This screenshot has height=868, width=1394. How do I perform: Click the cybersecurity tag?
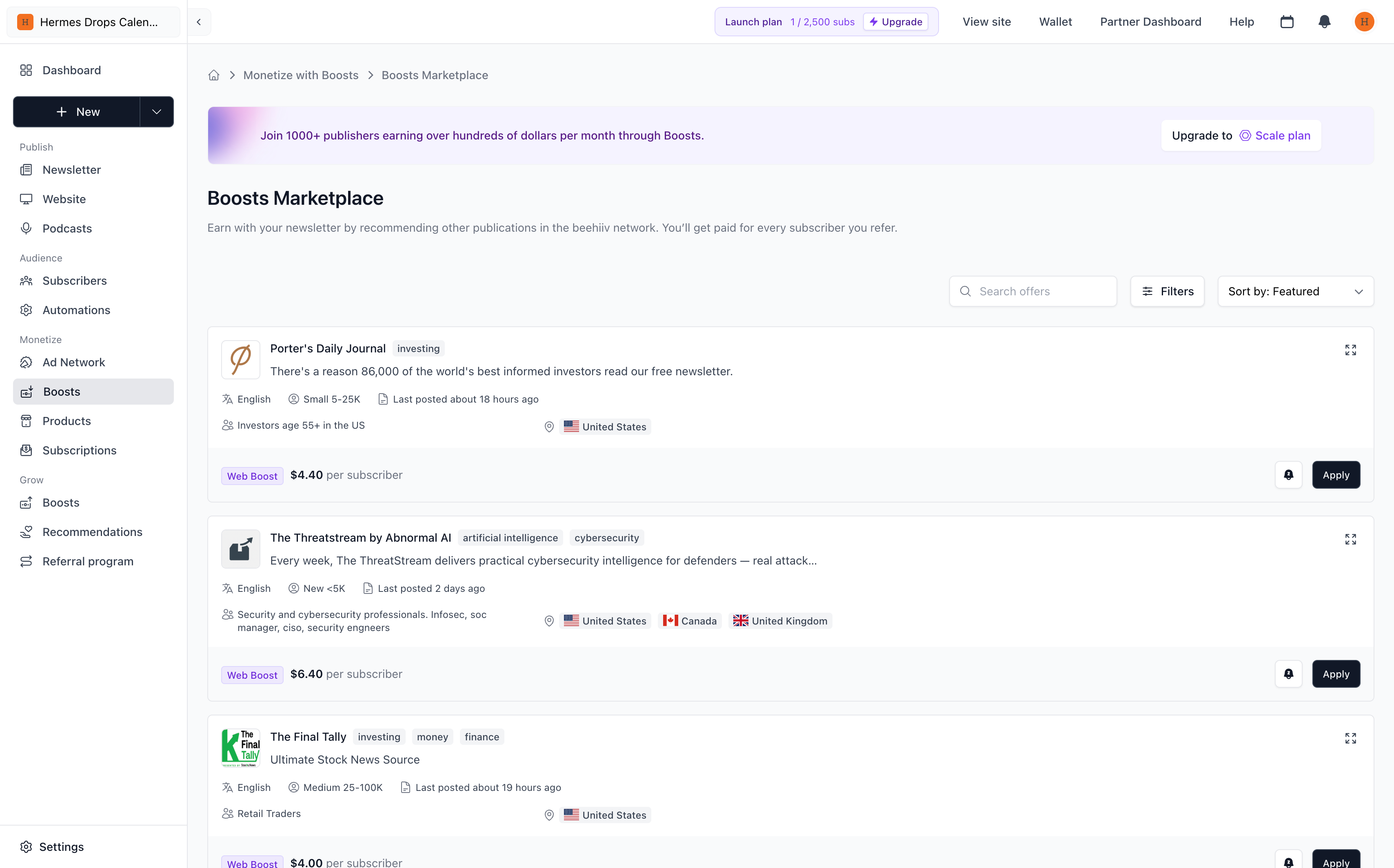[x=606, y=538]
